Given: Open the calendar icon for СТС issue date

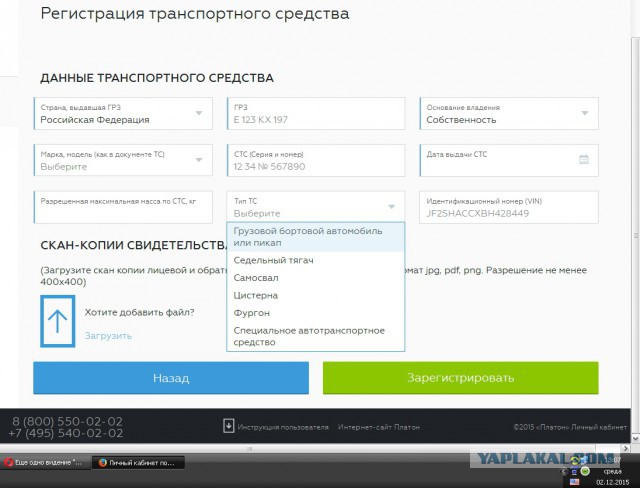Looking at the screenshot, I should coord(584,160).
